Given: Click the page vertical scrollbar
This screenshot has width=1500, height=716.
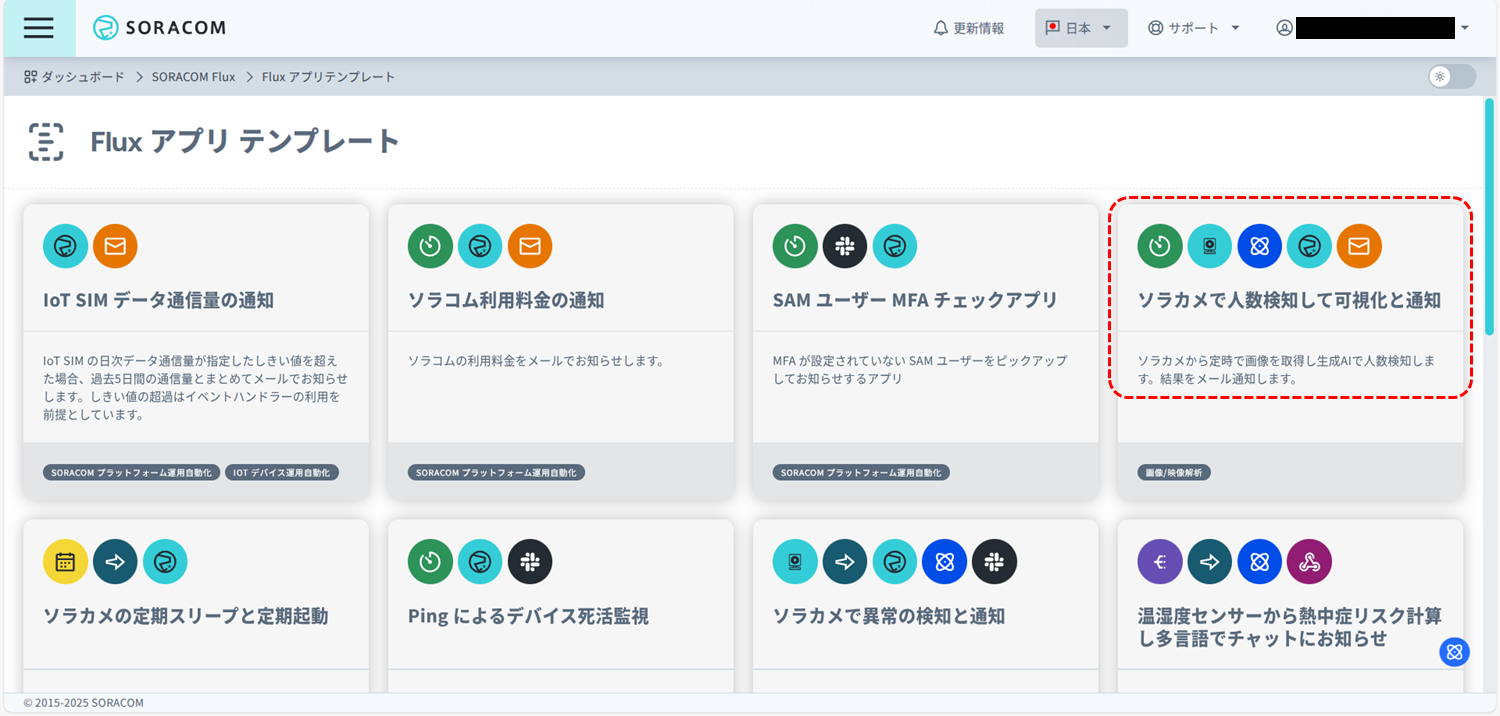Looking at the screenshot, I should coord(1489,217).
